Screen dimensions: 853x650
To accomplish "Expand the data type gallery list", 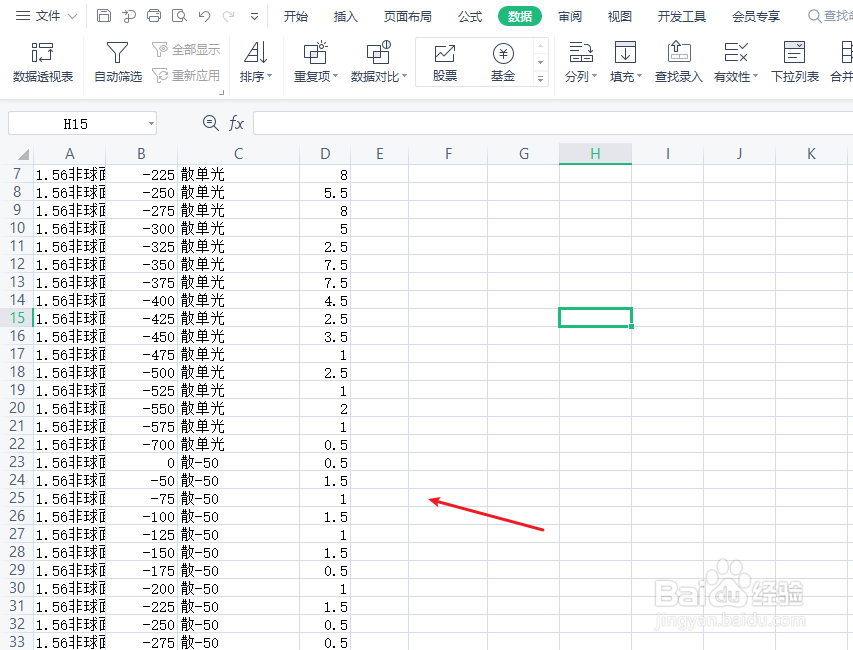I will [x=540, y=79].
